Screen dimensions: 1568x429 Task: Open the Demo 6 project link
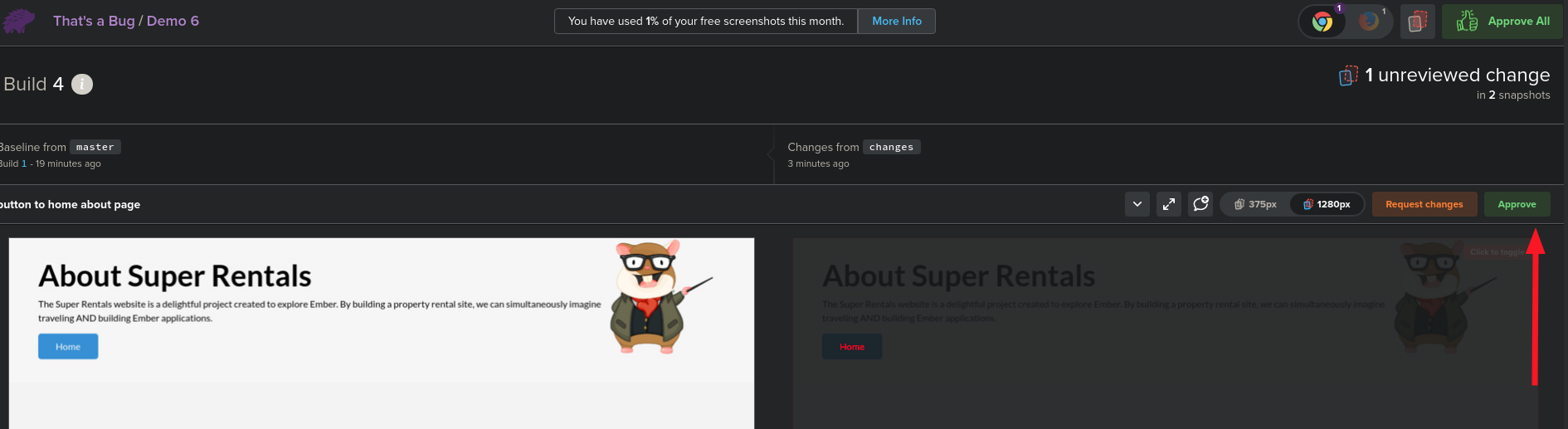(173, 21)
